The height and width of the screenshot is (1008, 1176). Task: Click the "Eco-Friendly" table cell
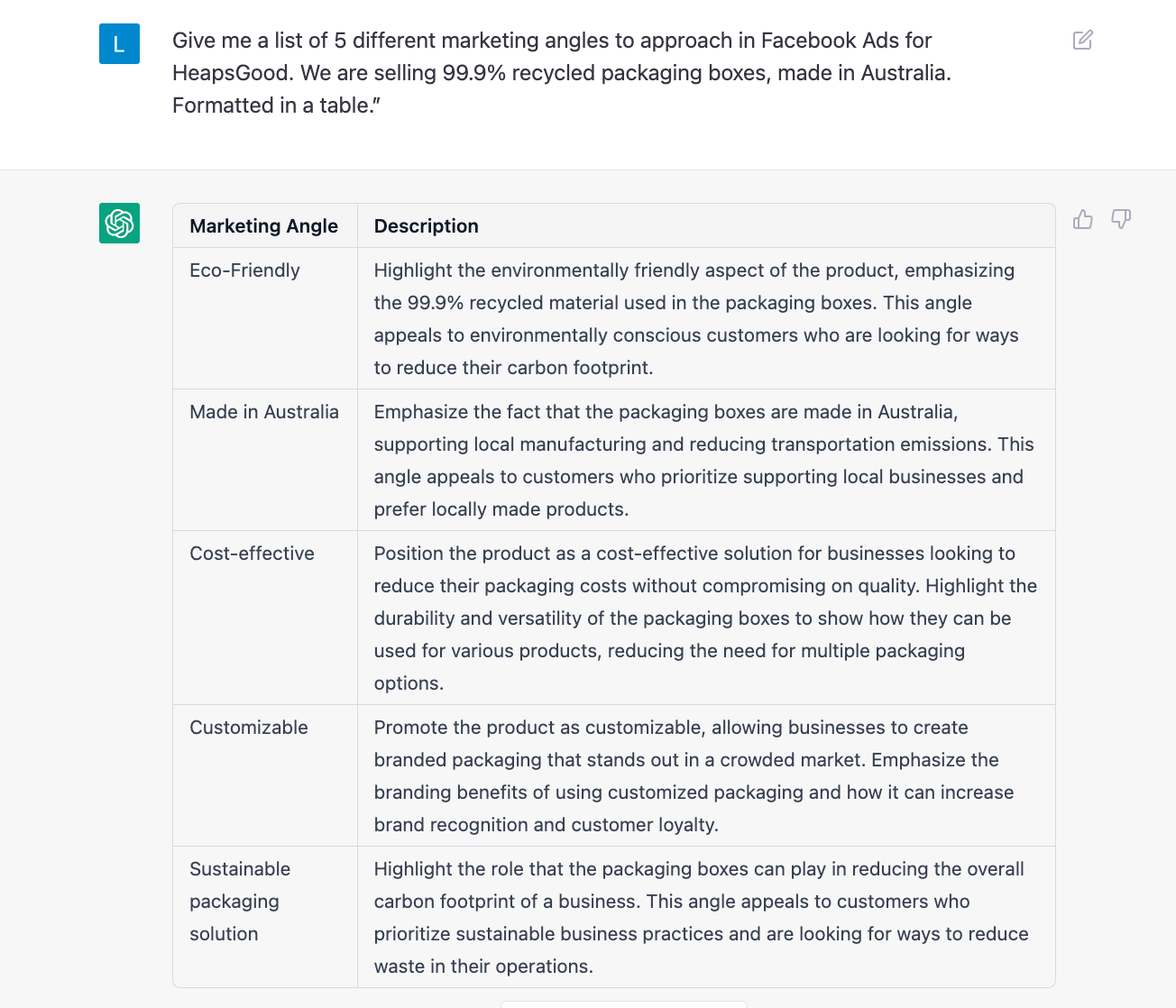pos(265,318)
